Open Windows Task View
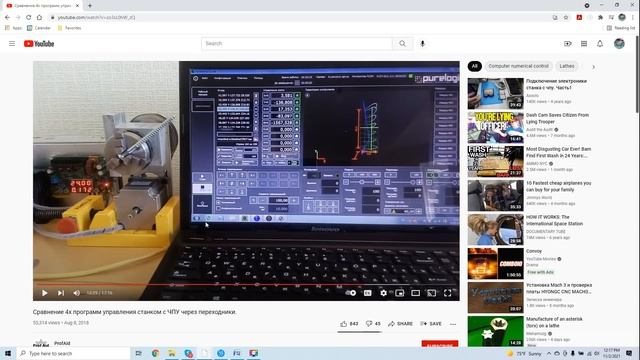 click(139, 353)
